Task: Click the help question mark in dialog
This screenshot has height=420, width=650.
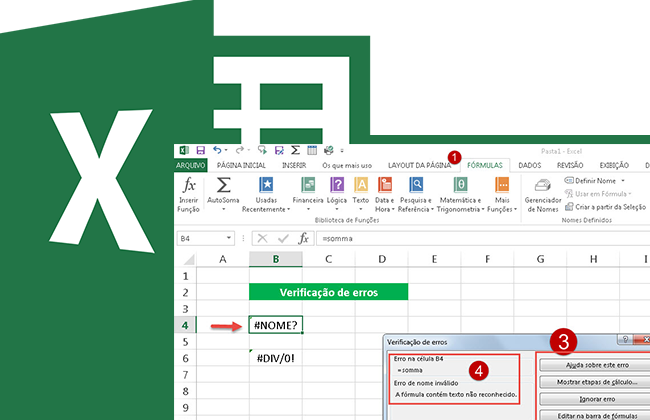Action: click(625, 340)
